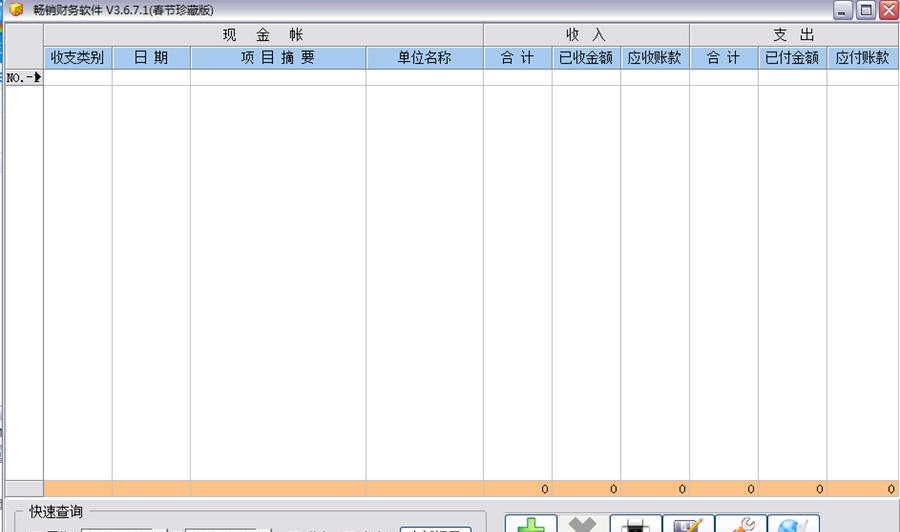Click the total 0 under 收入 合计
The image size is (900, 532).
click(518, 489)
